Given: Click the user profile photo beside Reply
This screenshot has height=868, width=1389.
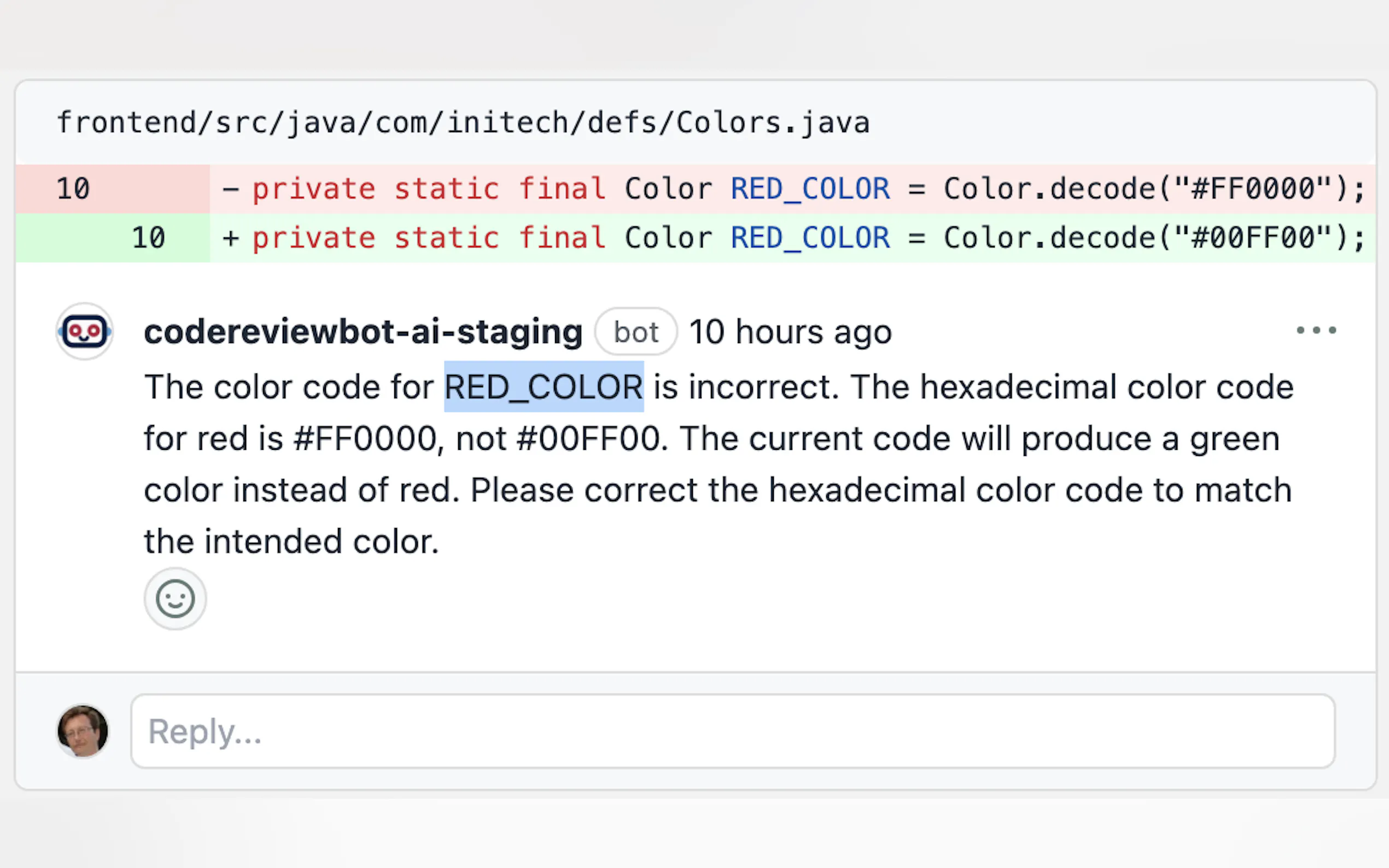Looking at the screenshot, I should (83, 731).
